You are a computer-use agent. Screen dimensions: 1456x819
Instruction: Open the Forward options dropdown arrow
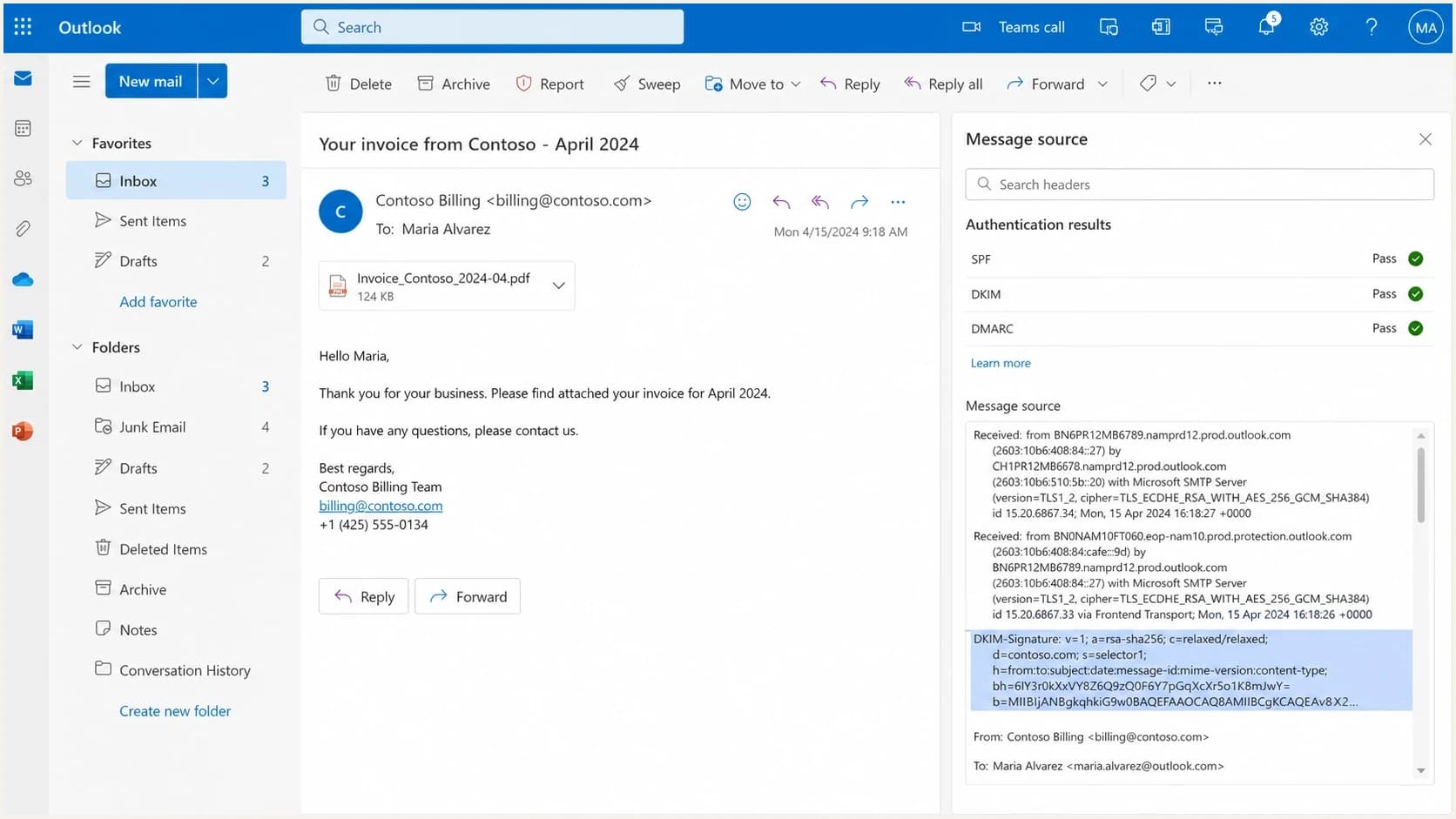(x=1103, y=84)
